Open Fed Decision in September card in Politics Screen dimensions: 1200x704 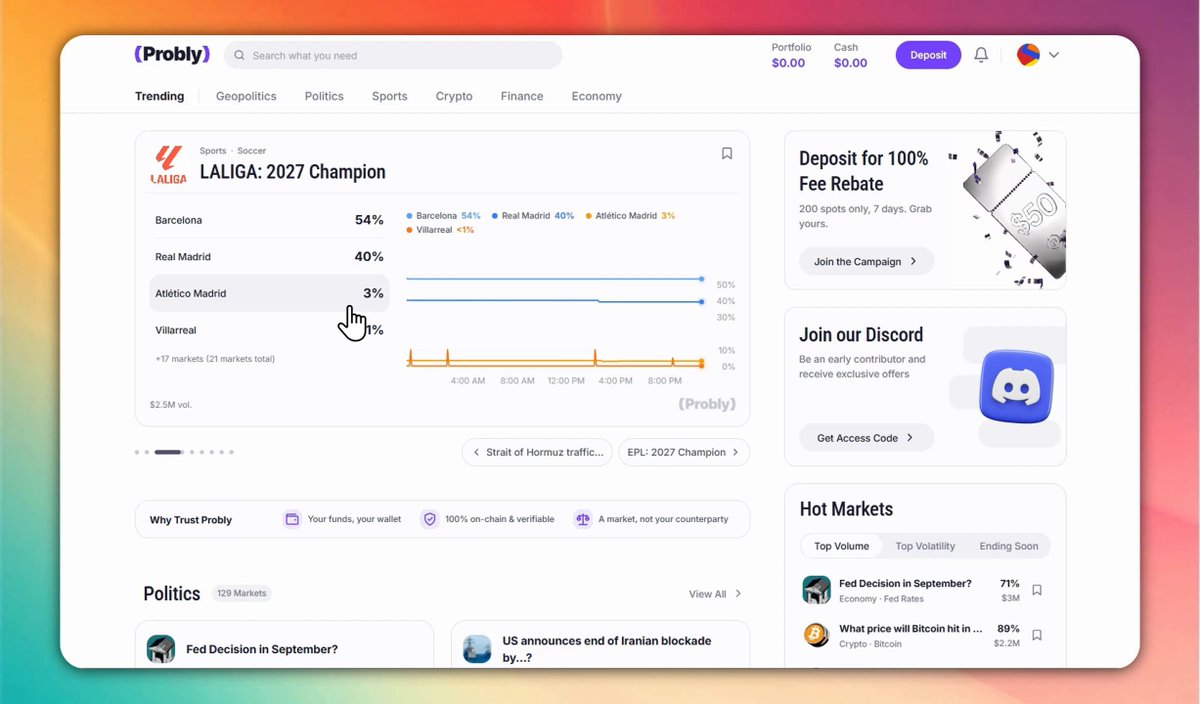point(284,644)
